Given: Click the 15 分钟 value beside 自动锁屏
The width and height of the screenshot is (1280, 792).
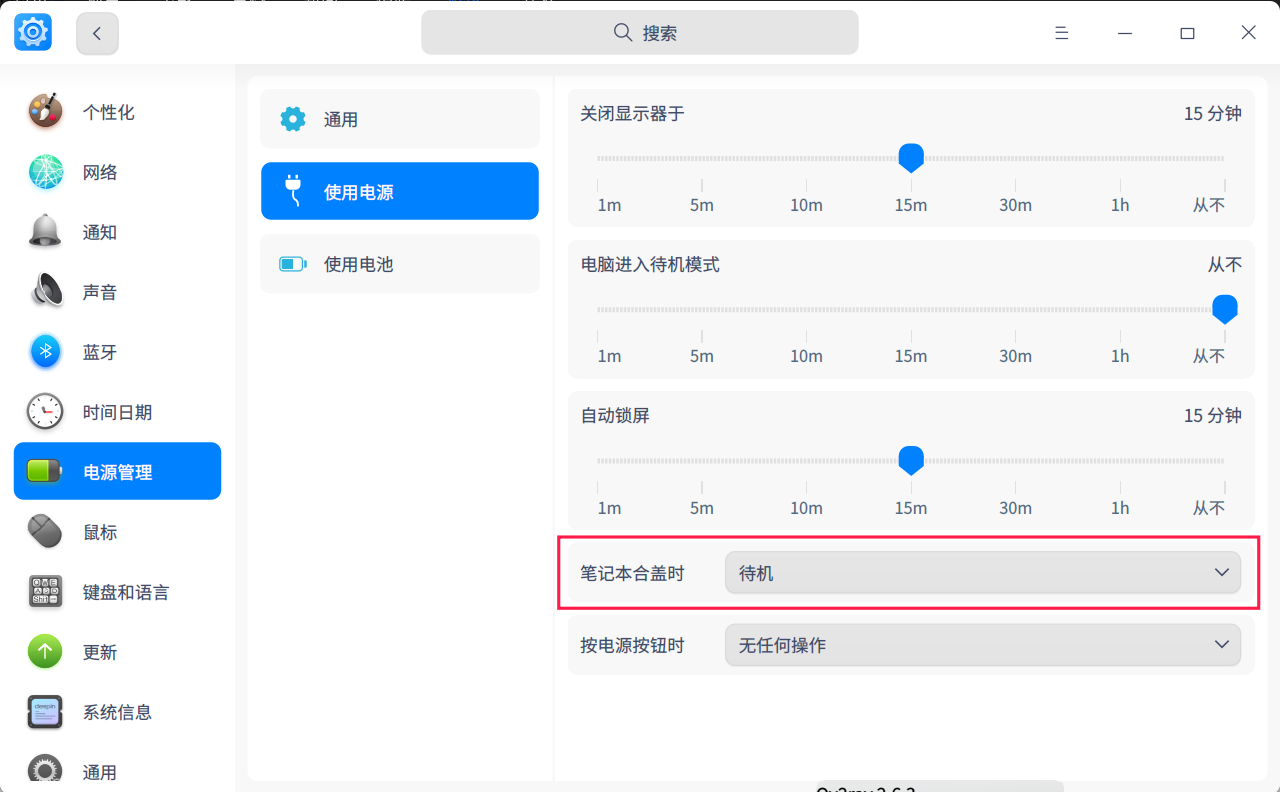Looking at the screenshot, I should click(1213, 415).
